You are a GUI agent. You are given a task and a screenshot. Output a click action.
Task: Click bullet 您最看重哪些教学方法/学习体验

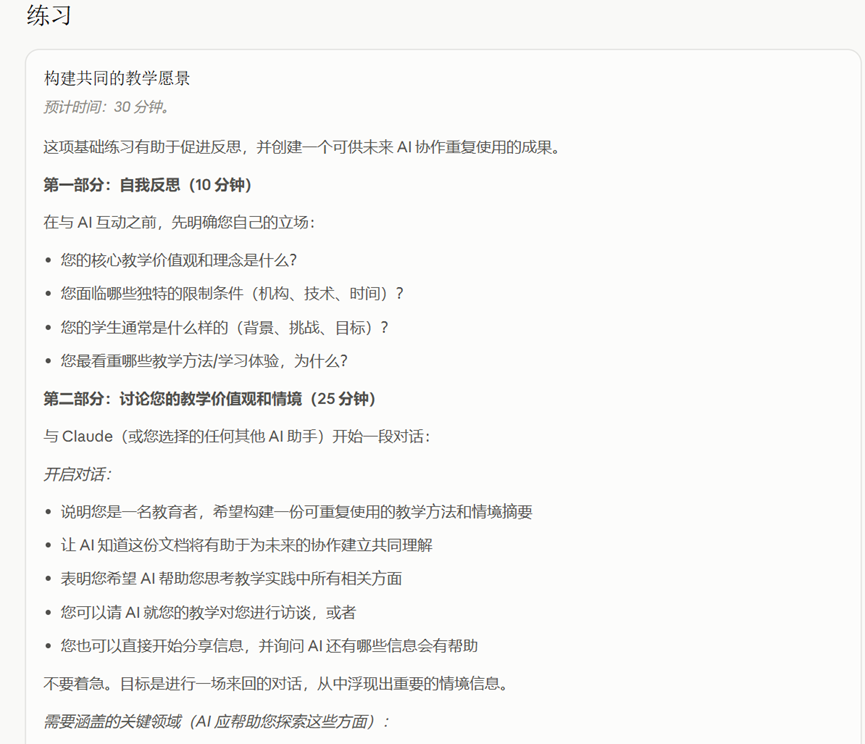click(204, 361)
